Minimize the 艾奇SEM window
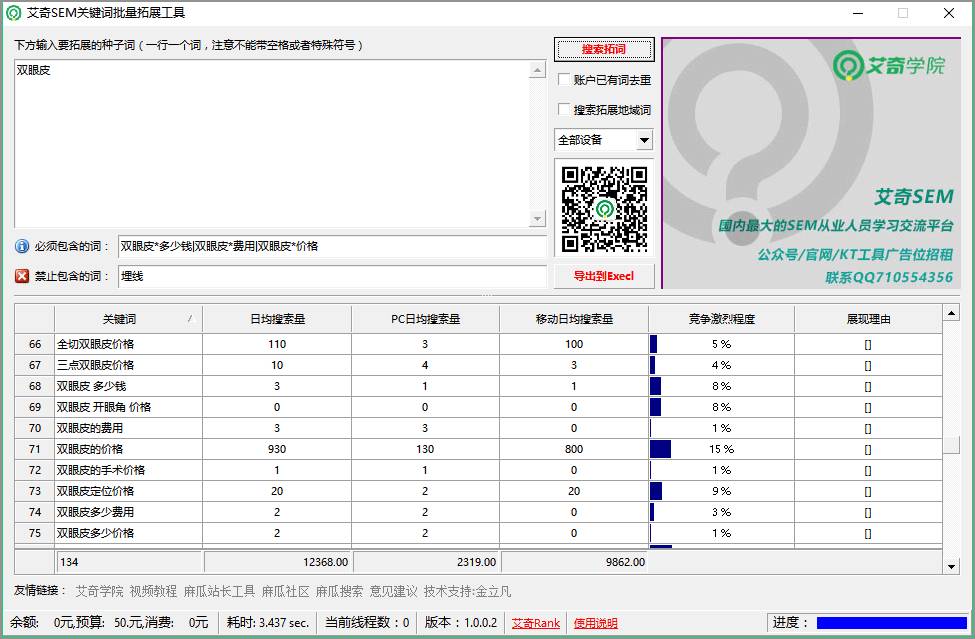The width and height of the screenshot is (975, 639). [858, 13]
